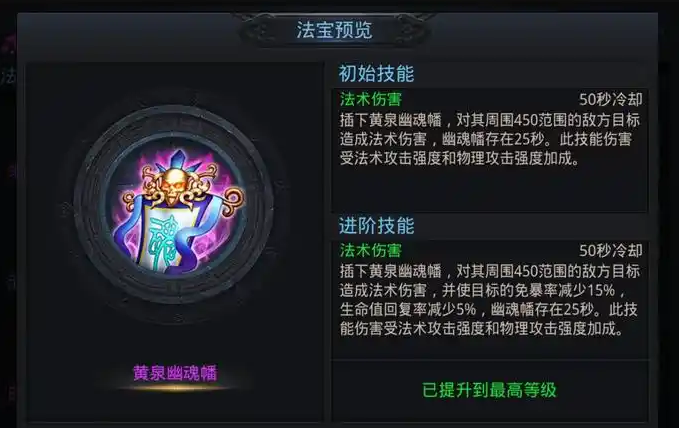Click the blue crystal atop the artifact icon
679x428 pixels.
(x=179, y=160)
